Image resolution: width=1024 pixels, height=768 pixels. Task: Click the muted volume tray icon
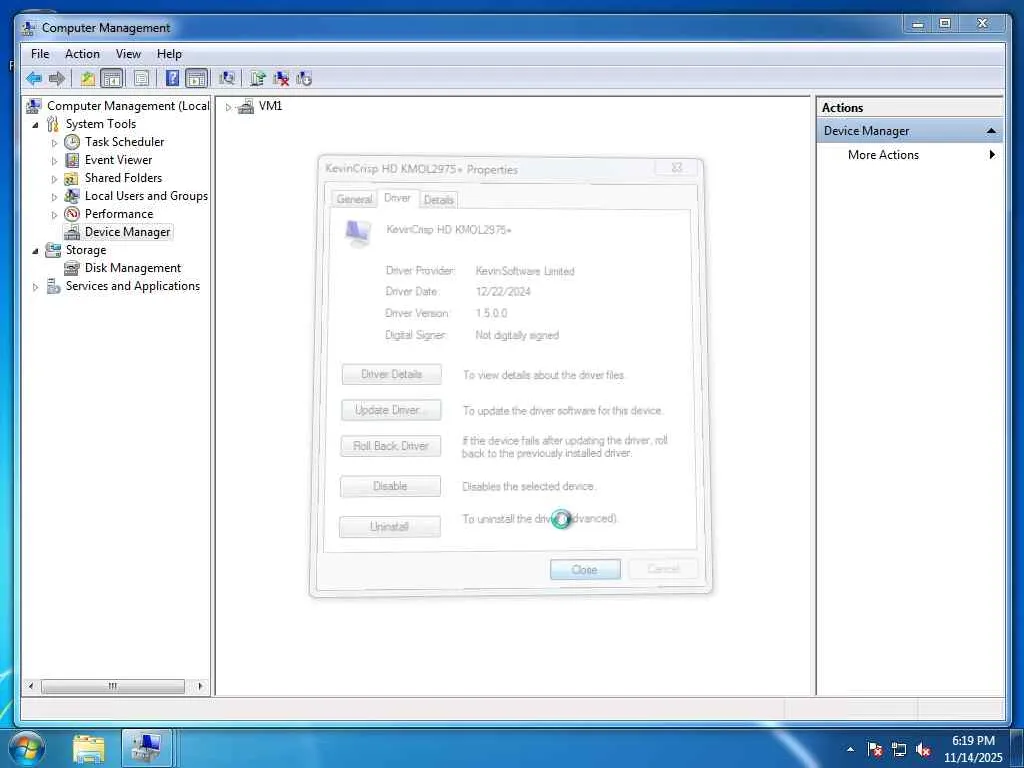click(923, 749)
